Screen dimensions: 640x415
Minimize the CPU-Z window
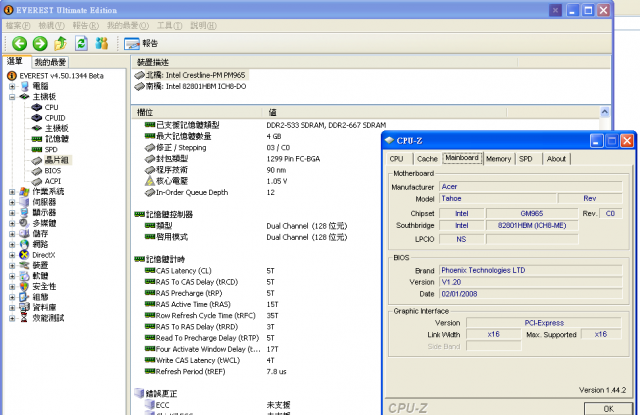[596, 141]
